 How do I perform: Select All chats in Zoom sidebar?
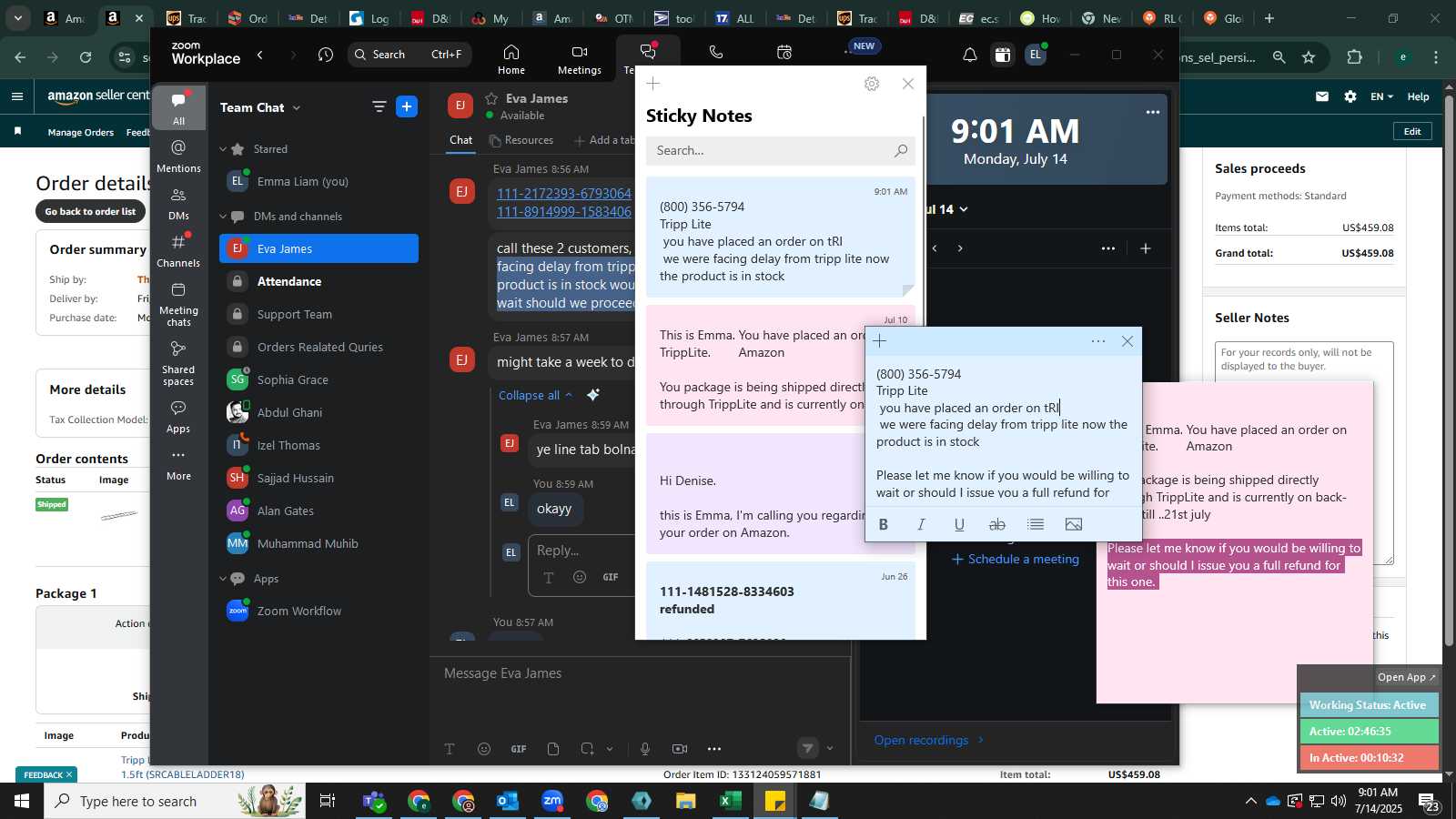[x=178, y=109]
